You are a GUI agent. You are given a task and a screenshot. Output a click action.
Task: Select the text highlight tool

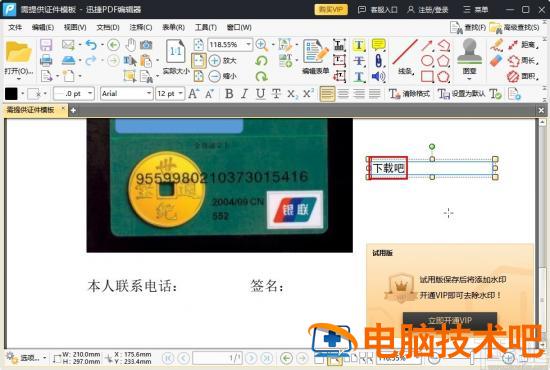coord(359,45)
